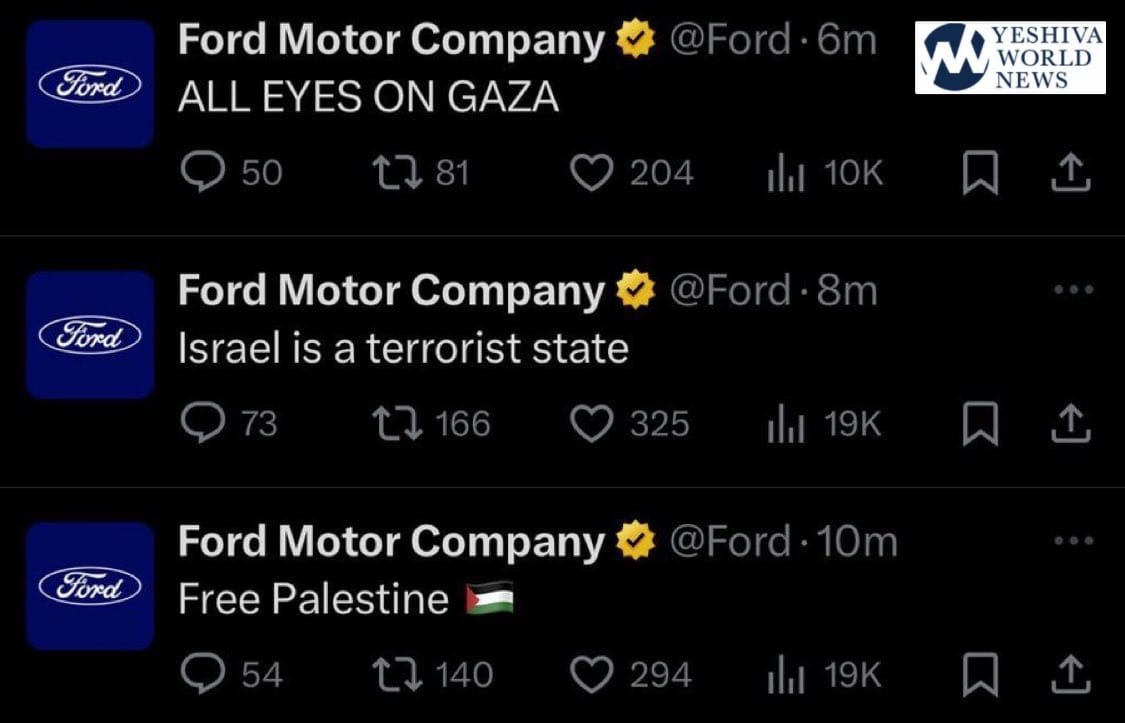This screenshot has height=723, width=1125.
Task: Click Ford avatar beside "terrorist state" tweet
Action: point(90,335)
